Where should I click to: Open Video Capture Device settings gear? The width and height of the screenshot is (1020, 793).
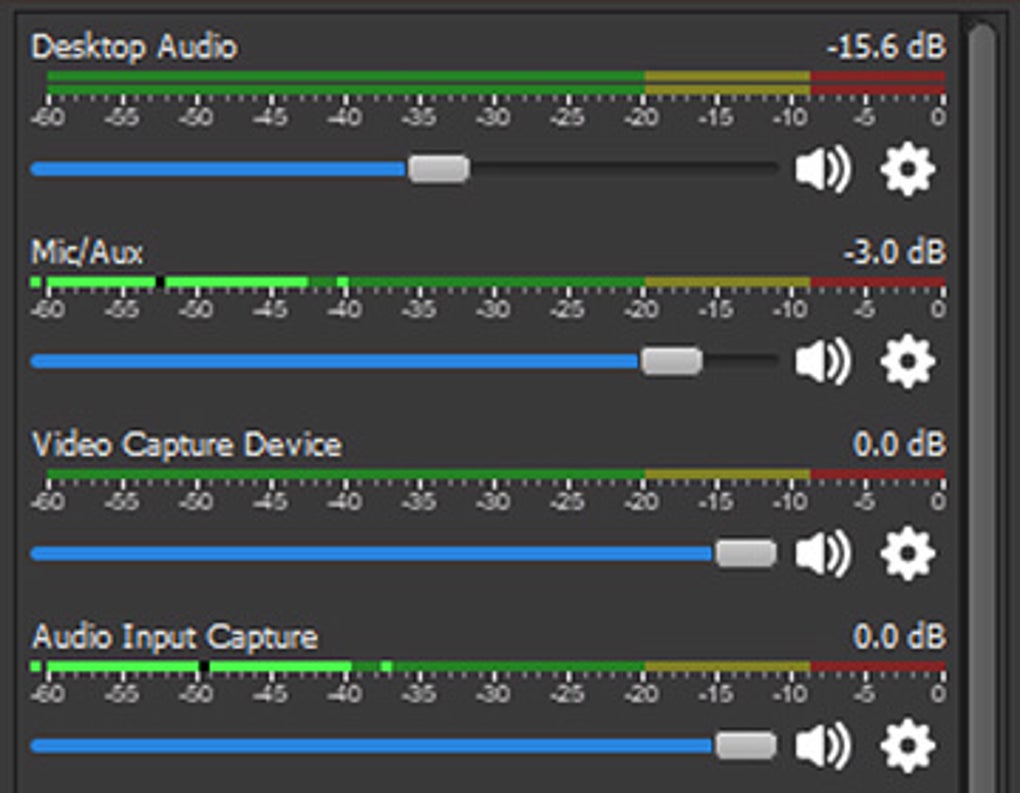pyautogui.click(x=907, y=553)
